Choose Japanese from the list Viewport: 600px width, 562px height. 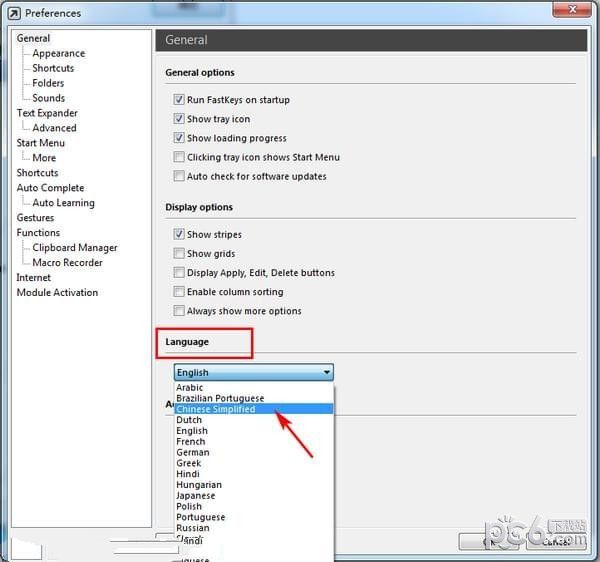pyautogui.click(x=254, y=495)
